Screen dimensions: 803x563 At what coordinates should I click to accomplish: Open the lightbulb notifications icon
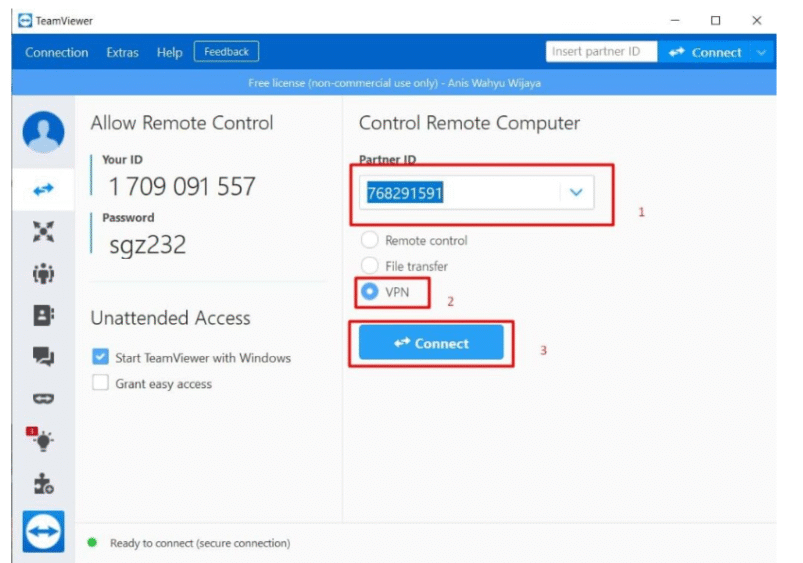tap(41, 439)
